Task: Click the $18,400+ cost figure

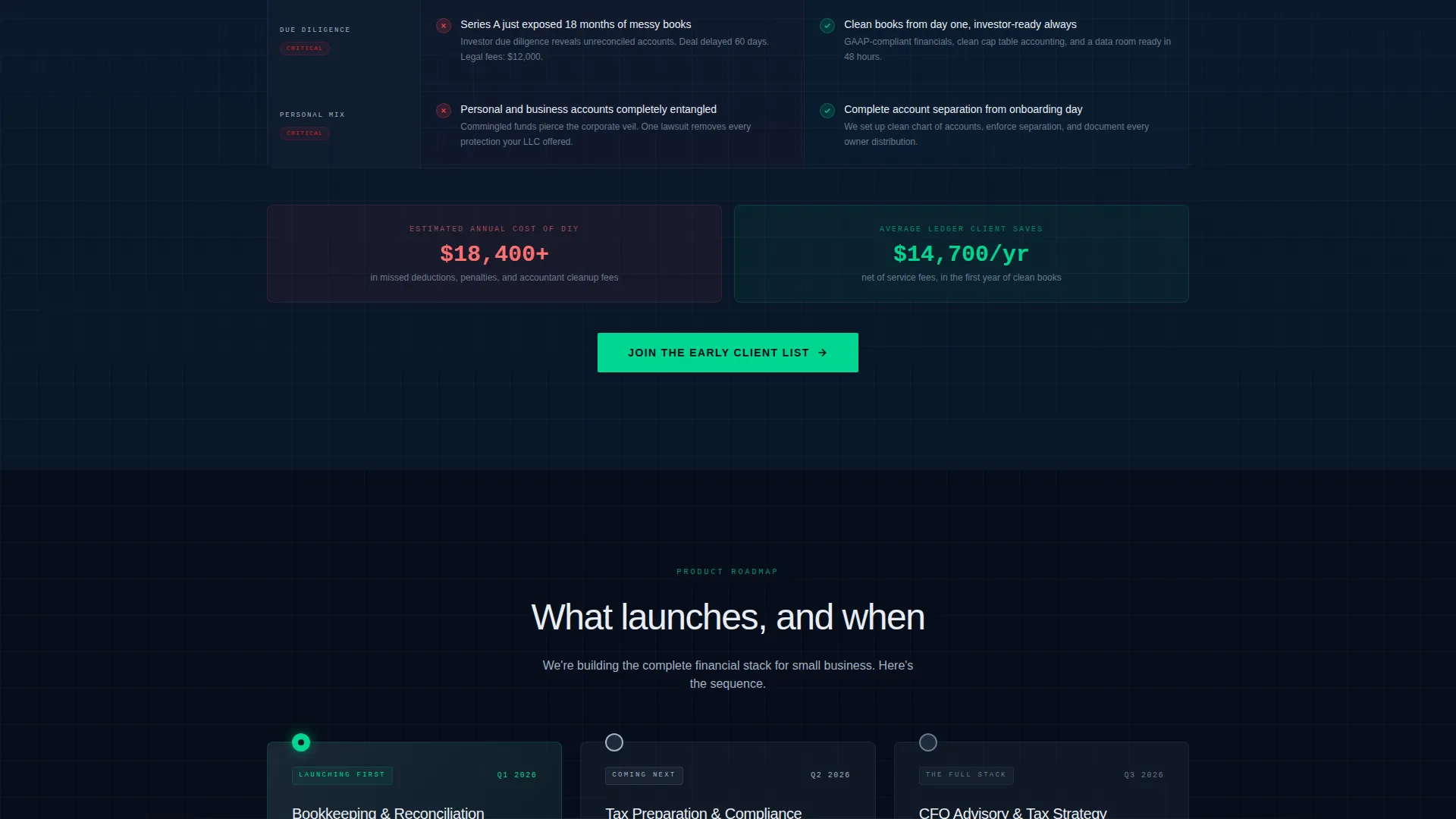Action: tap(494, 254)
